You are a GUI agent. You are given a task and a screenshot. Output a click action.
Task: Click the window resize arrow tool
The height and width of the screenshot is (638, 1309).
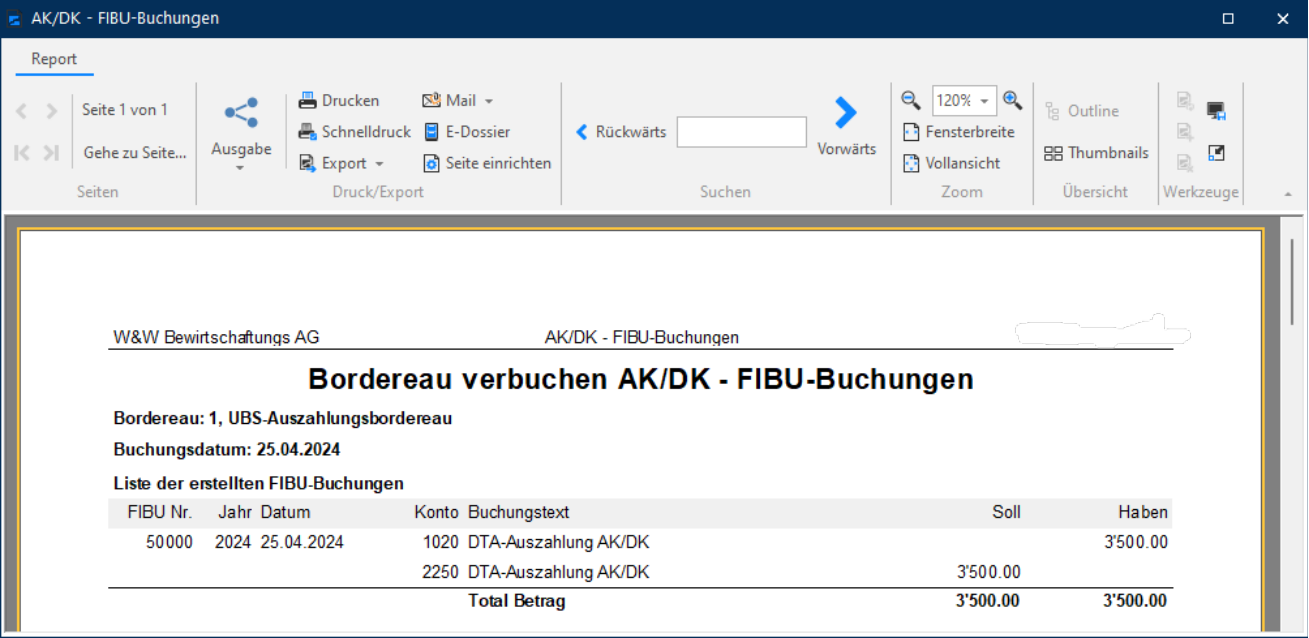pyautogui.click(x=1216, y=153)
